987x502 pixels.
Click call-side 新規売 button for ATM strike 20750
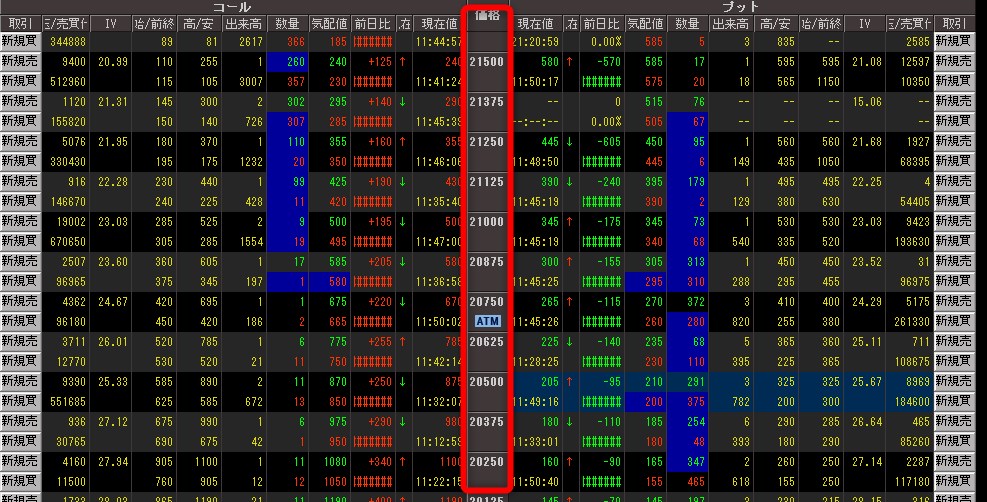[x=20, y=301]
